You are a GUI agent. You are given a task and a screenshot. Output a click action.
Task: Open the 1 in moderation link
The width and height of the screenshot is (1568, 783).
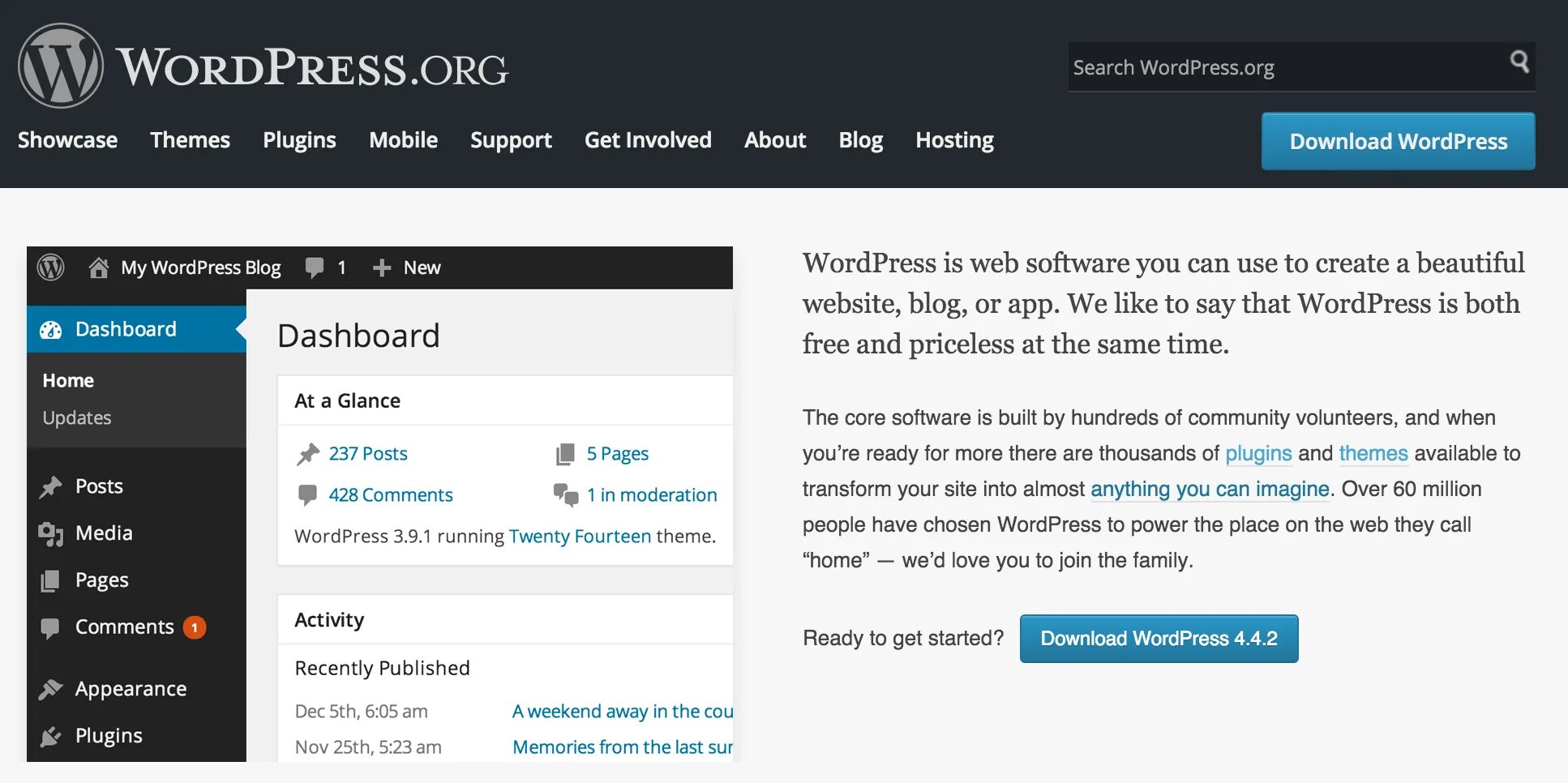click(652, 494)
